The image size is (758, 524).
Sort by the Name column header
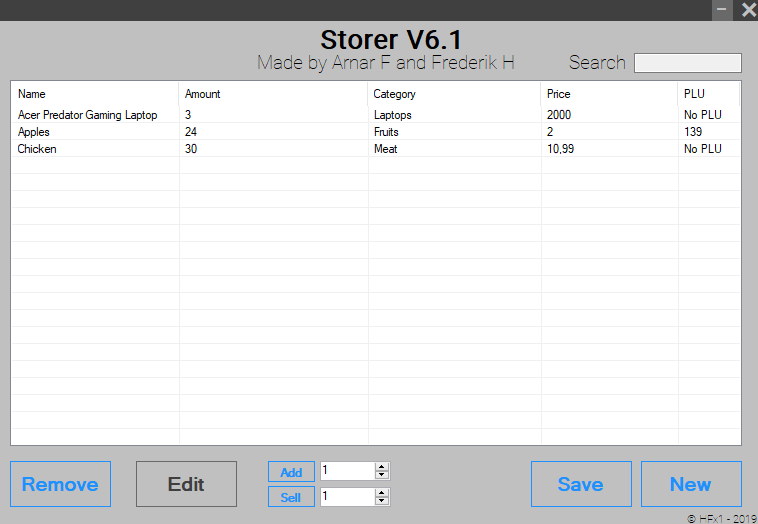click(95, 94)
